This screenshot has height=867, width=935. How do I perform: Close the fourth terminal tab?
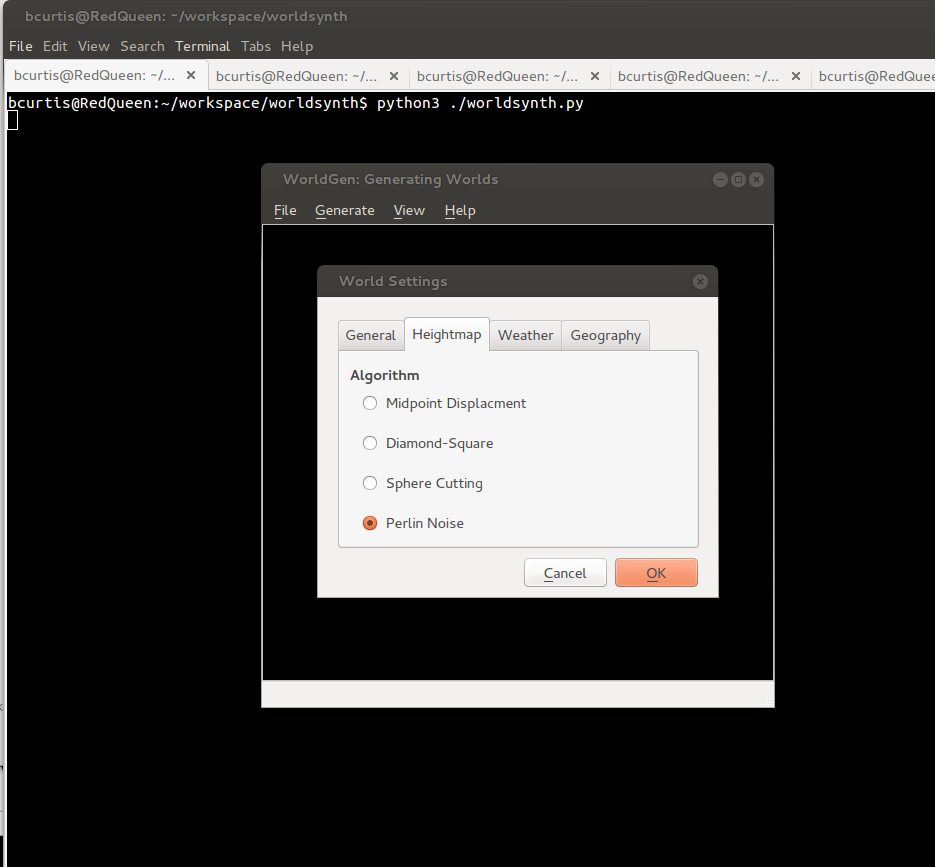(796, 76)
